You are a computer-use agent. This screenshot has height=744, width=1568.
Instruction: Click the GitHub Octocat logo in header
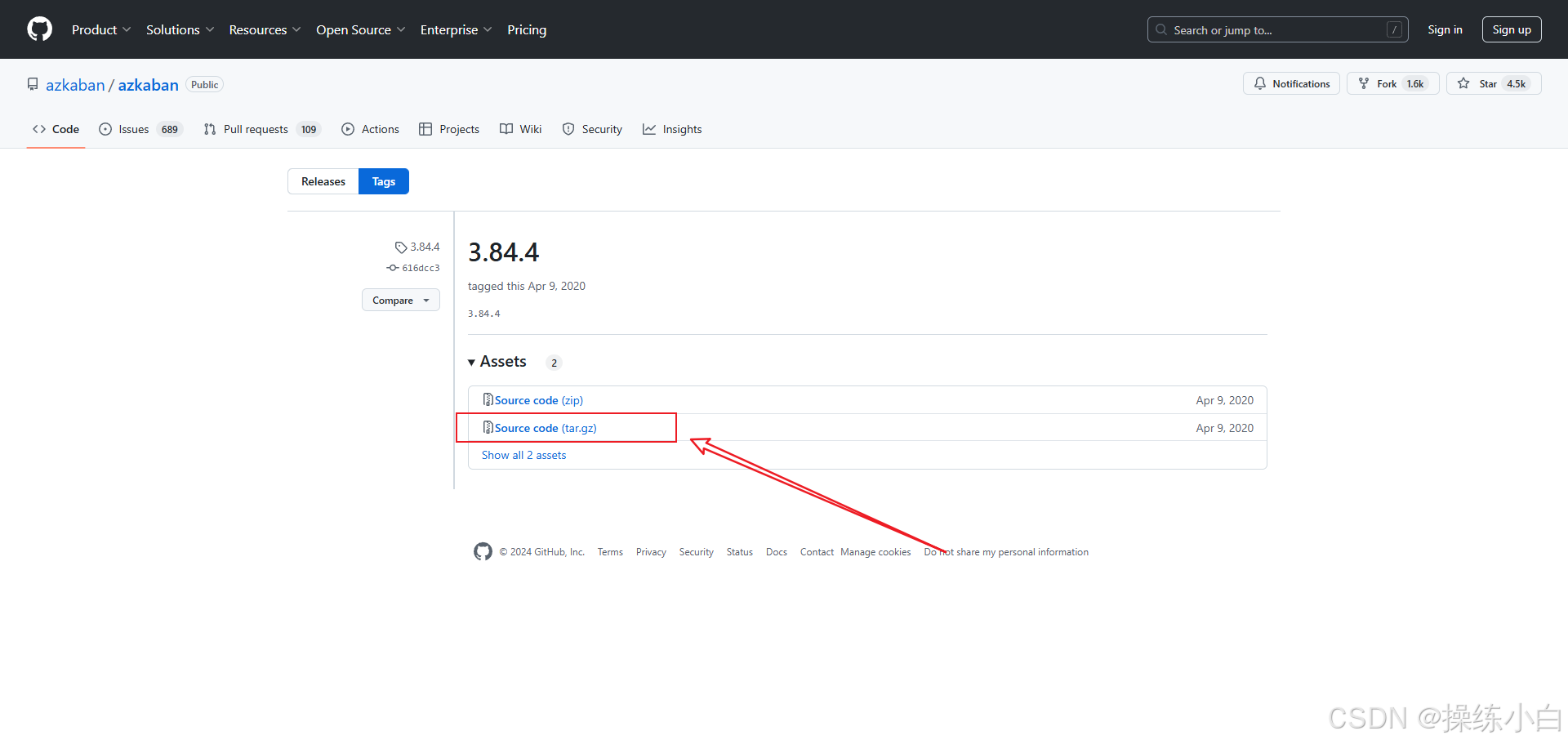click(39, 29)
